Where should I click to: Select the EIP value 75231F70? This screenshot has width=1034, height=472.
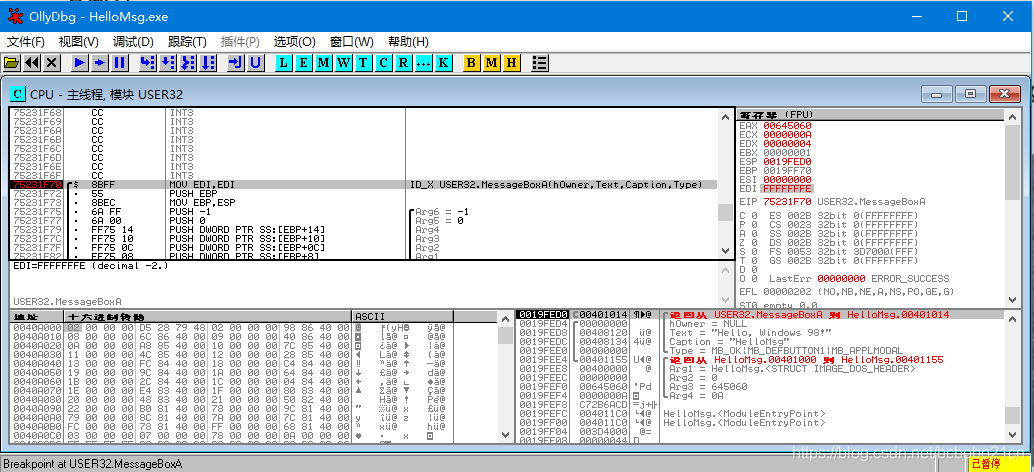(x=787, y=202)
